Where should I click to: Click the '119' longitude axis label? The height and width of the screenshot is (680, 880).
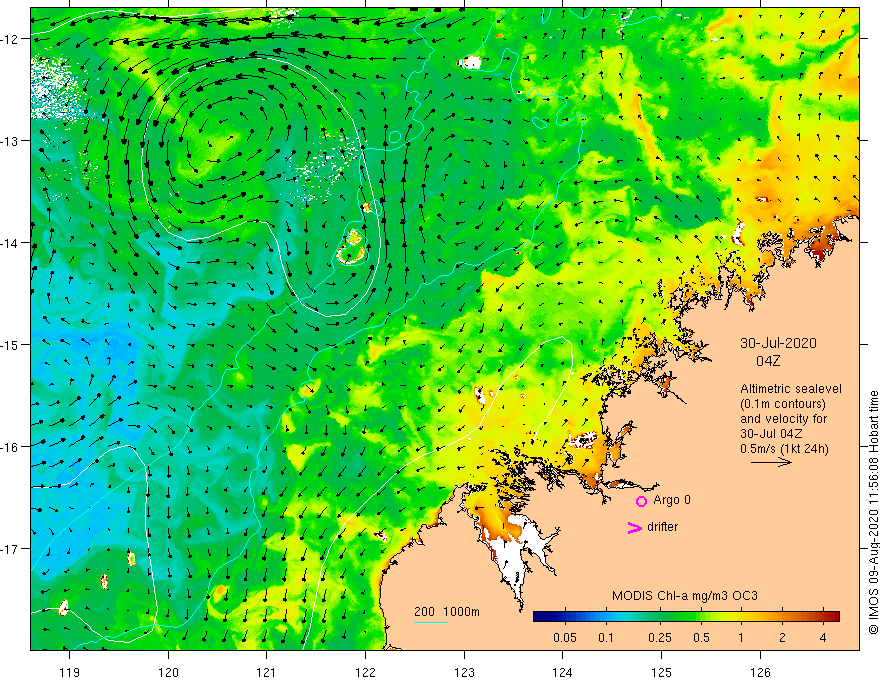click(x=69, y=672)
